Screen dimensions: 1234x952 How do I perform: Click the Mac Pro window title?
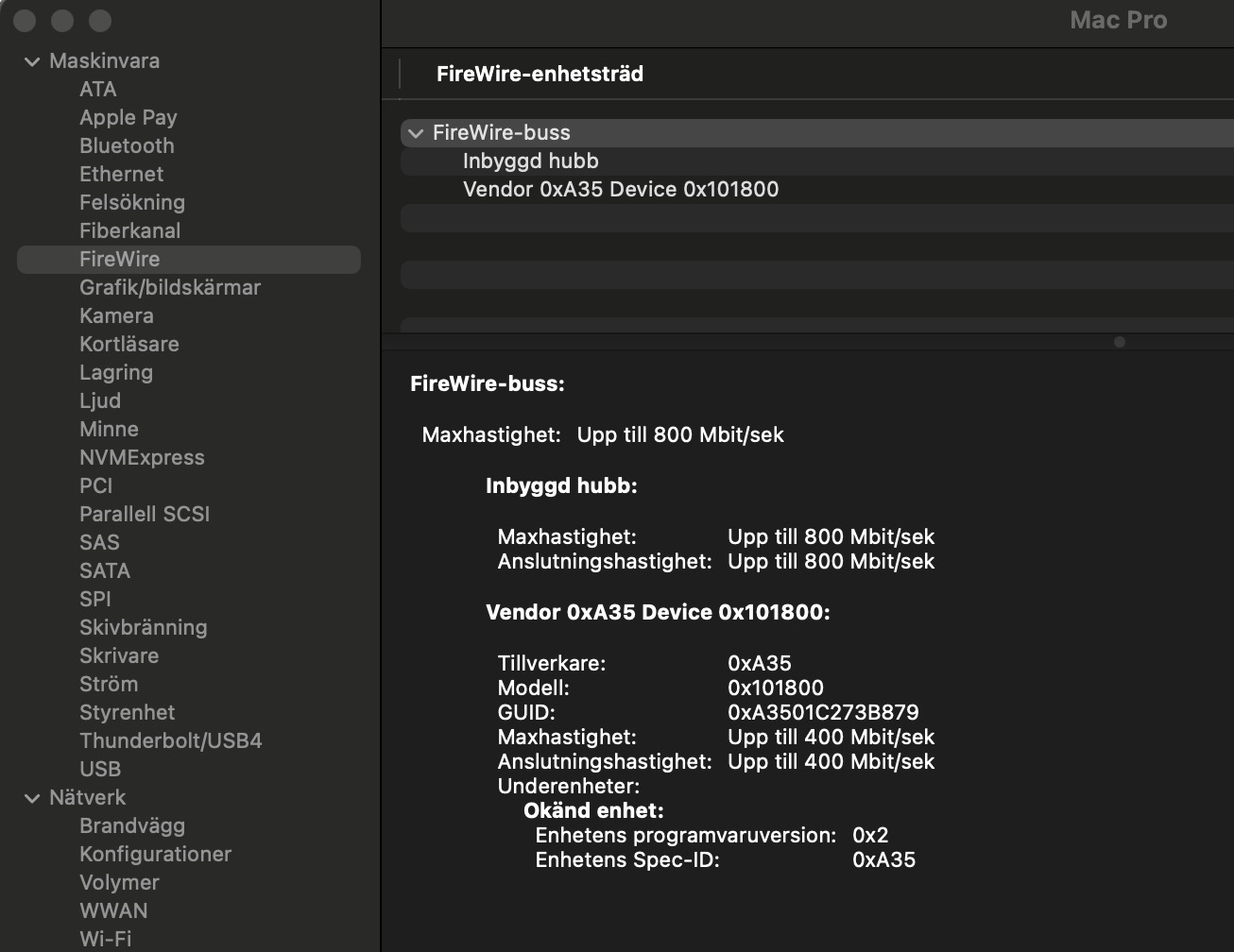click(x=1119, y=20)
